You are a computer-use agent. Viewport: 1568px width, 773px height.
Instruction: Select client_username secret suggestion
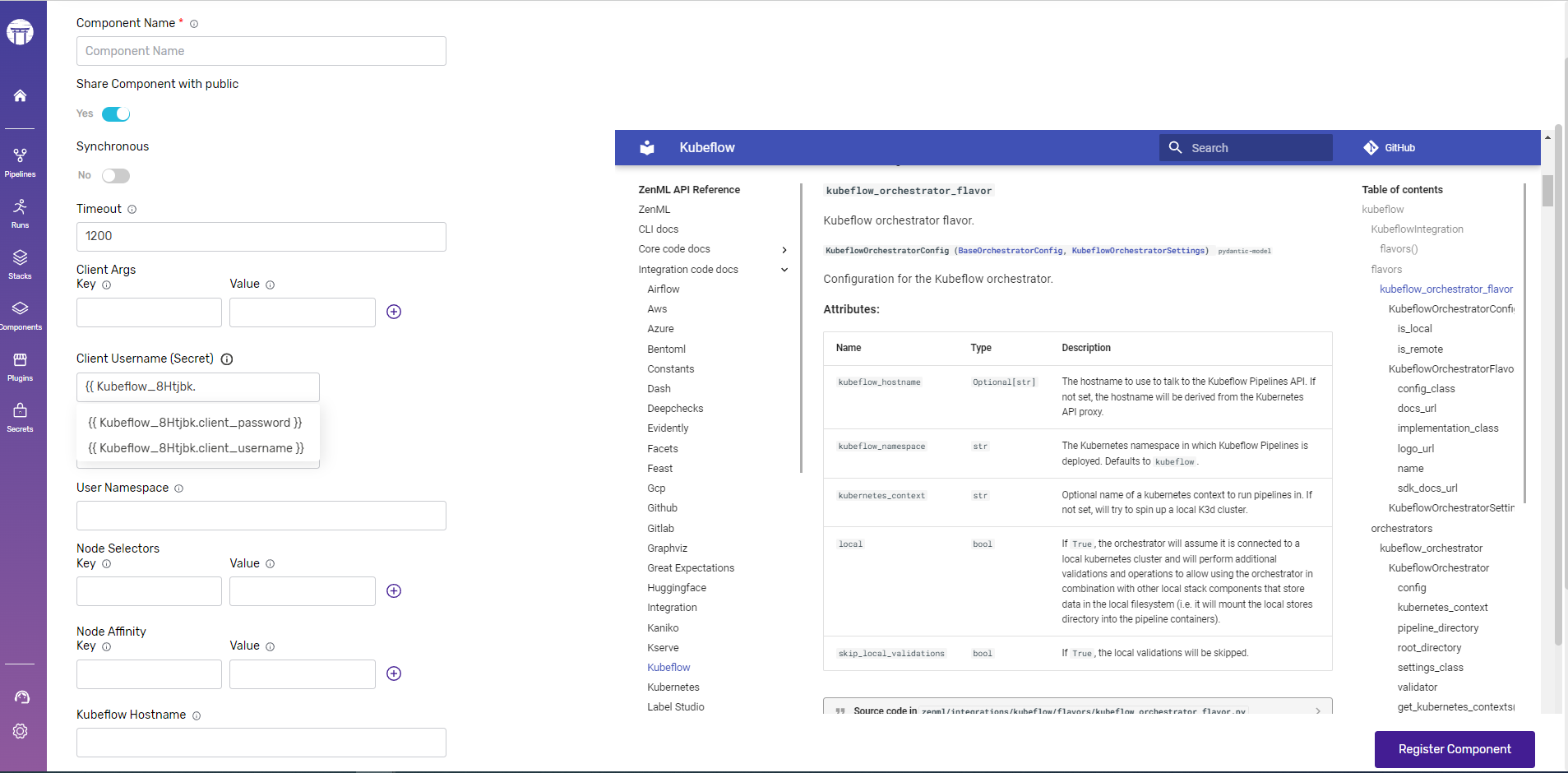tap(197, 448)
